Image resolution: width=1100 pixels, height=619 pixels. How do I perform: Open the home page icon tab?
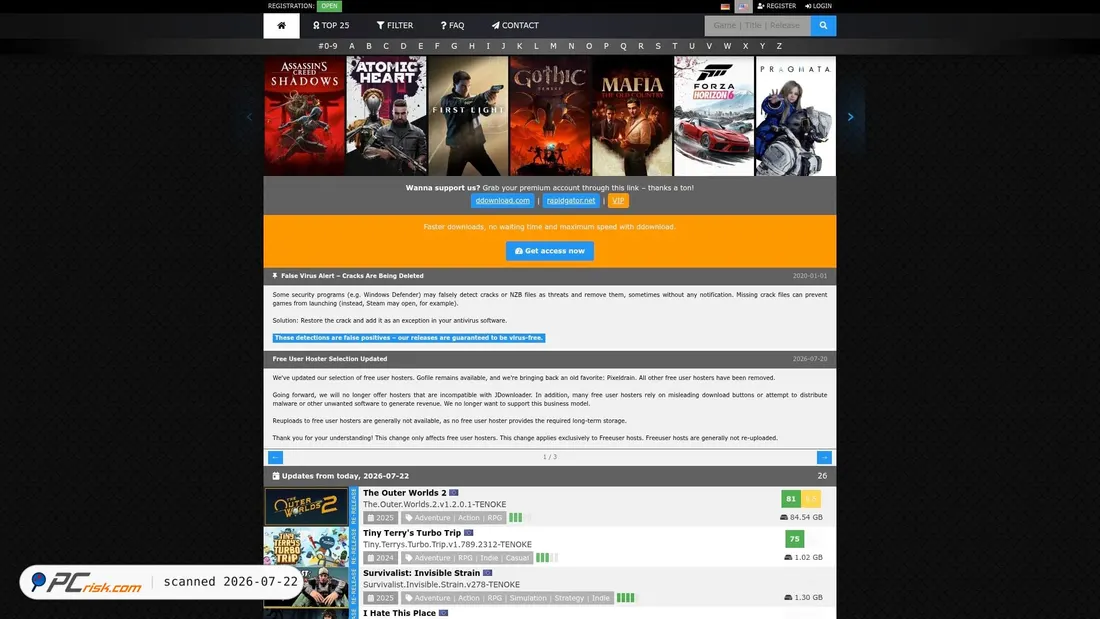coord(281,26)
